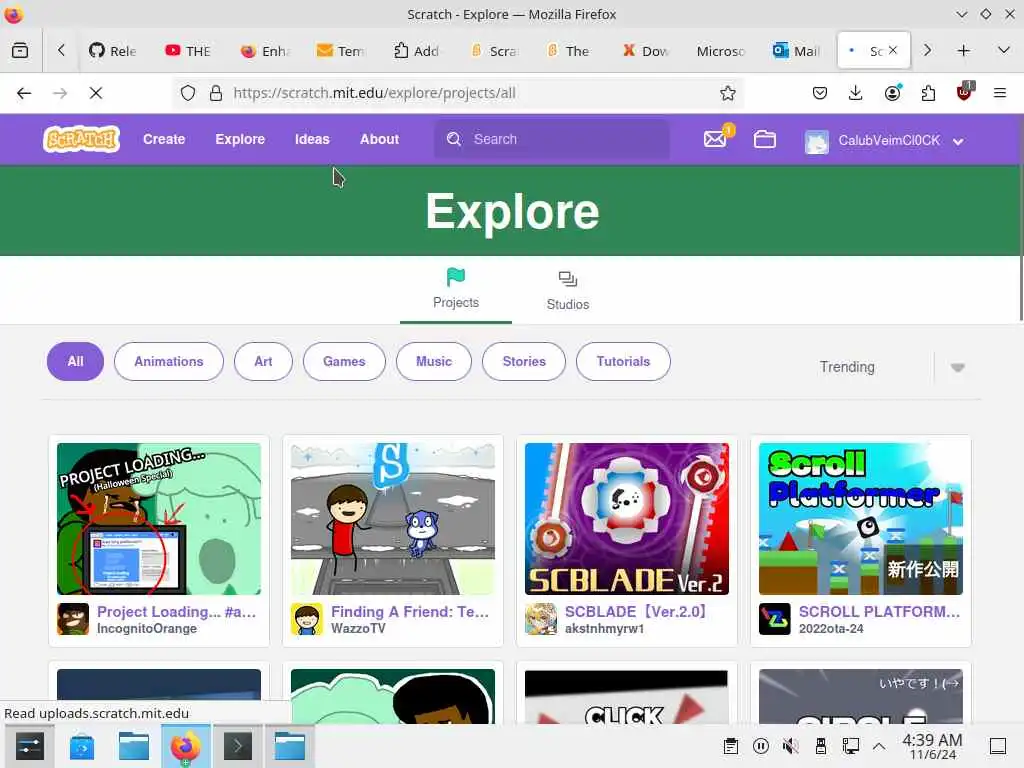
Task: Open the Firefox View icon
Action: [20, 50]
